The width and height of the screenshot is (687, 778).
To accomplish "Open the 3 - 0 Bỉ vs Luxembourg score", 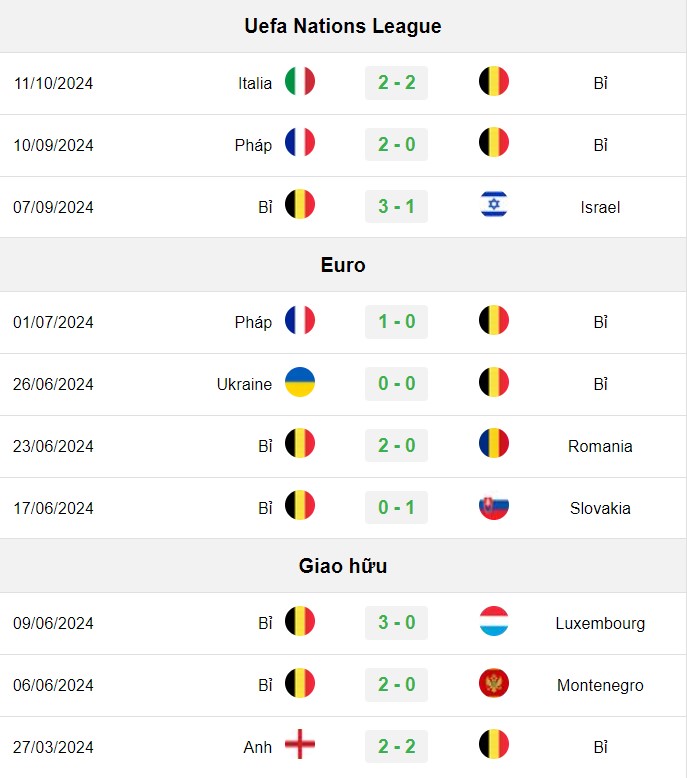I will click(396, 622).
